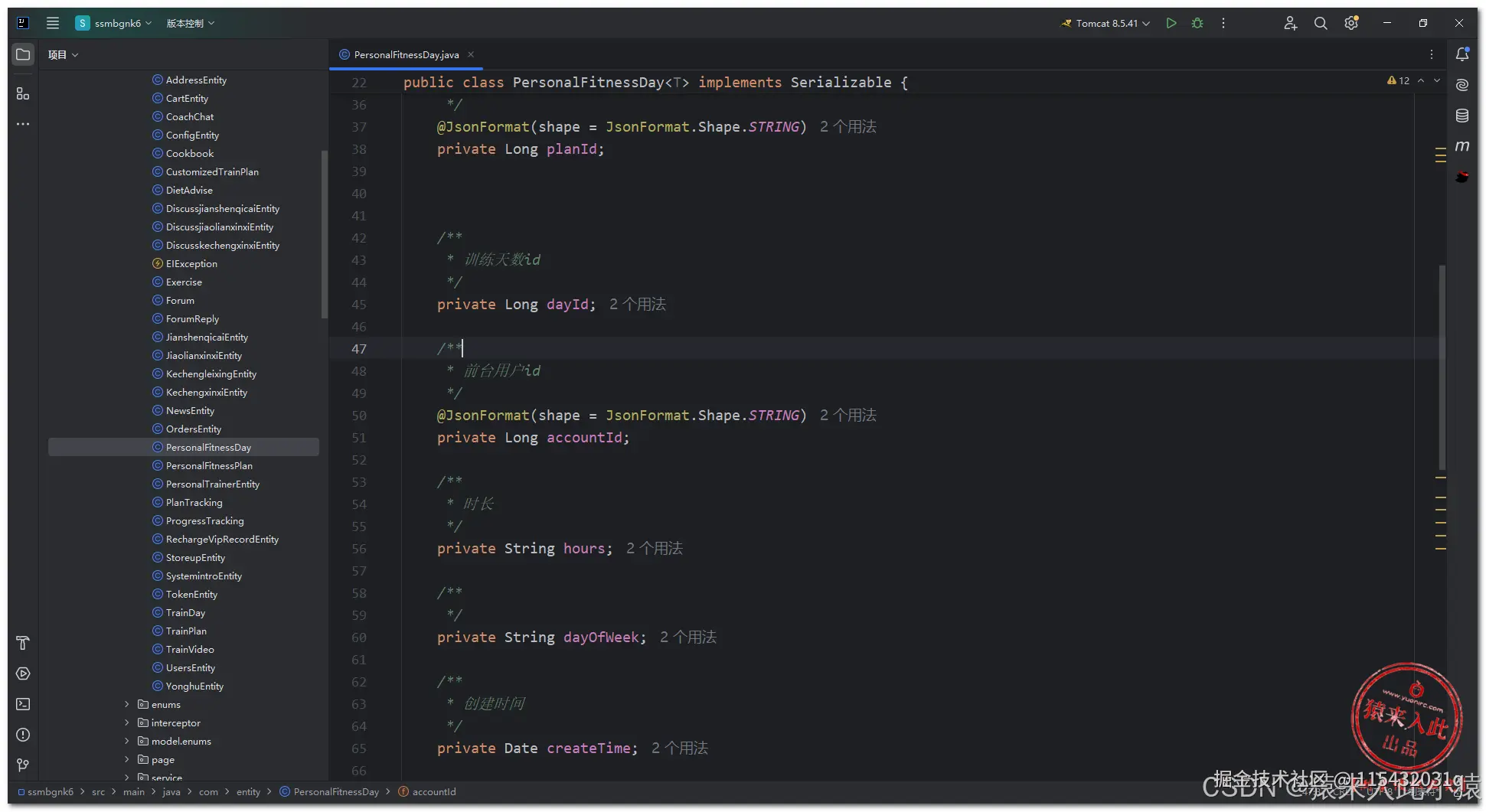The width and height of the screenshot is (1486, 812).
Task: Open editor tab options menu
Action: pos(1431,54)
